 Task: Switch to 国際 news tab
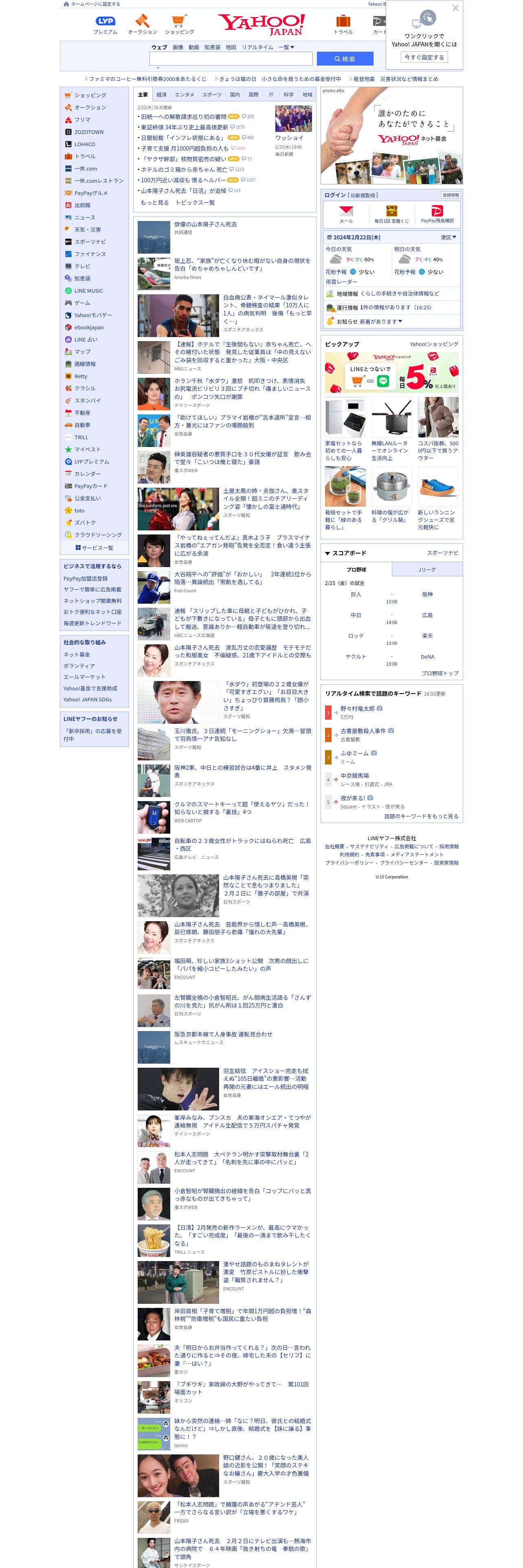coord(254,95)
